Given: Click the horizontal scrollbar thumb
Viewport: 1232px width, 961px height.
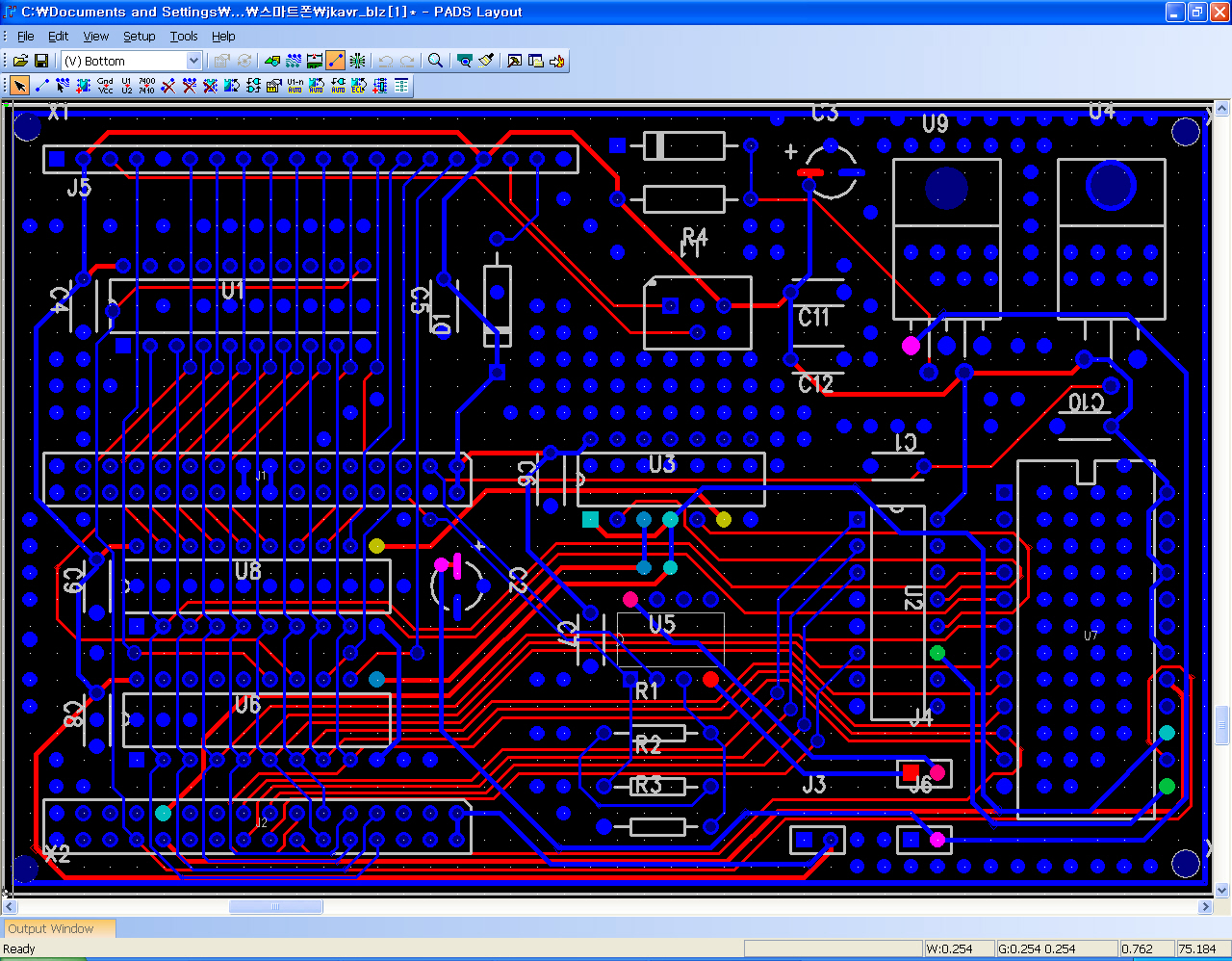Looking at the screenshot, I should [x=275, y=906].
